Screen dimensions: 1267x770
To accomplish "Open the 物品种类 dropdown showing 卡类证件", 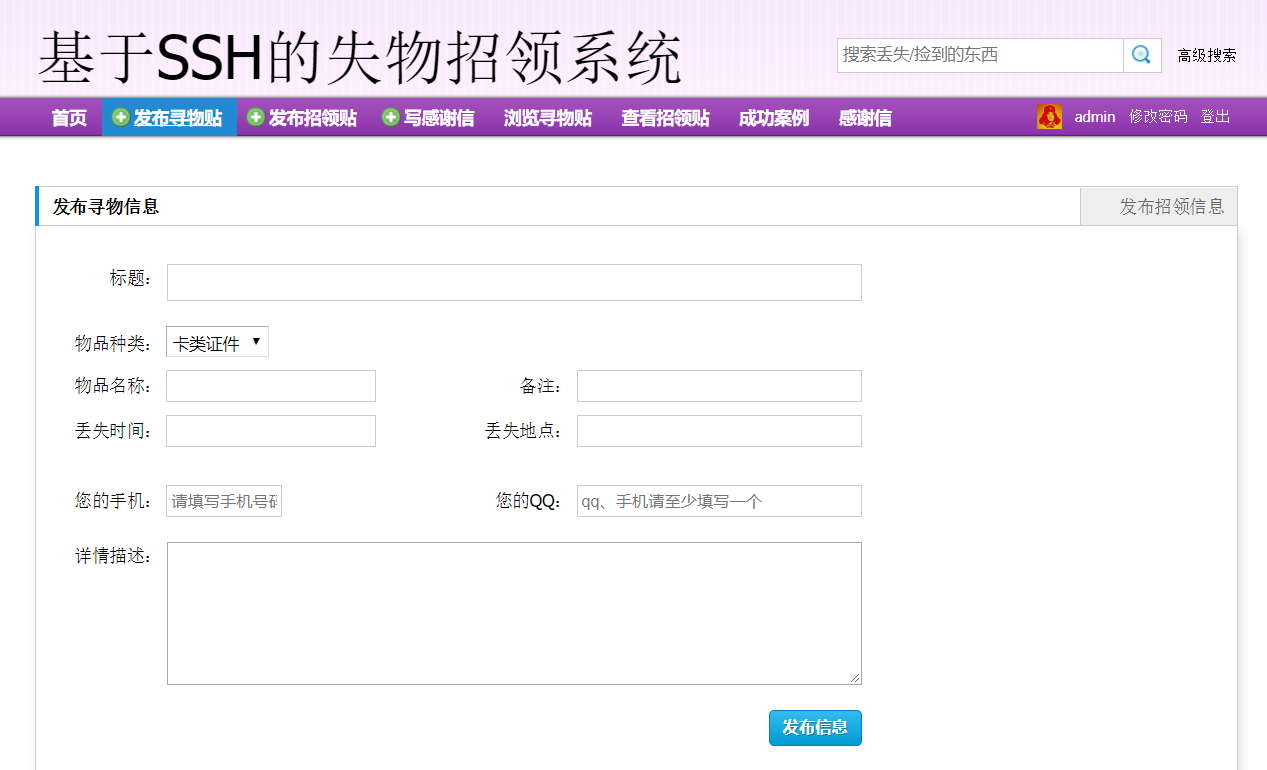I will (216, 340).
